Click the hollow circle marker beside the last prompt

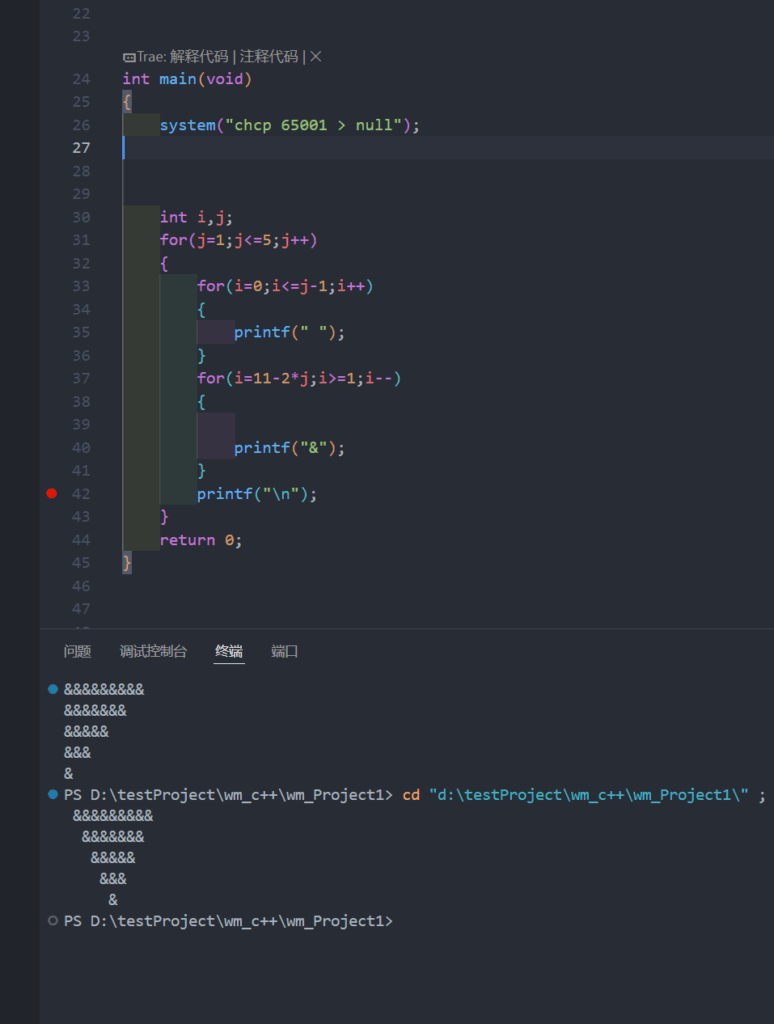pos(53,920)
